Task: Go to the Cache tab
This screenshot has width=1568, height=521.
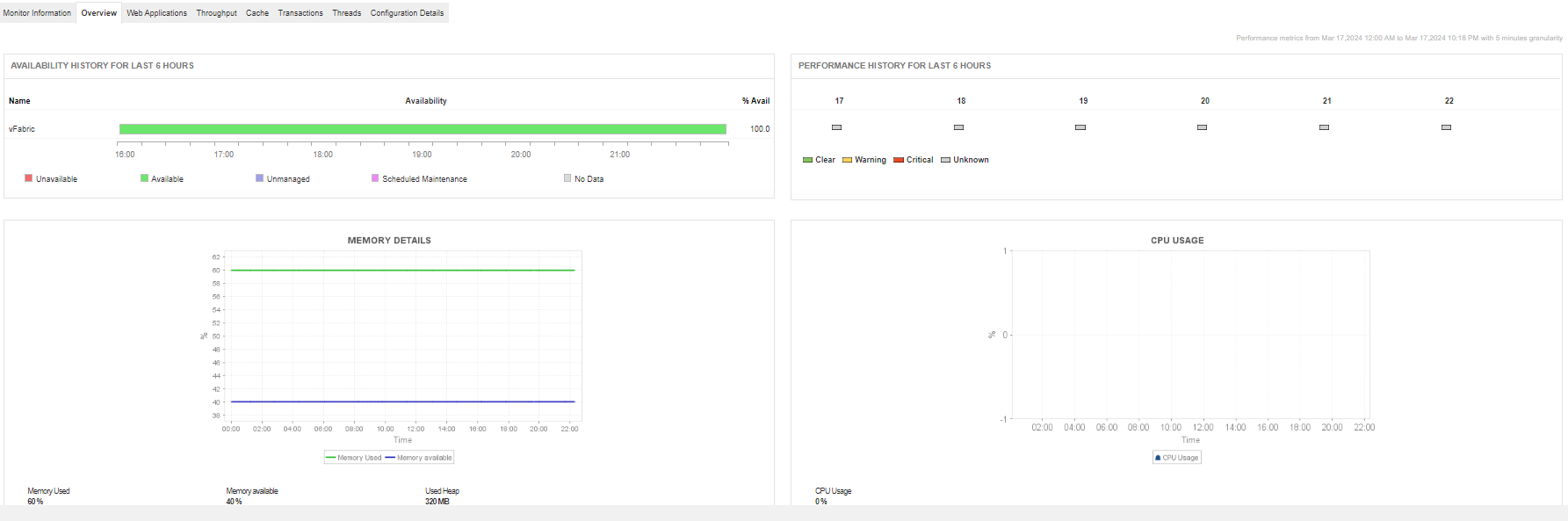Action: [257, 13]
